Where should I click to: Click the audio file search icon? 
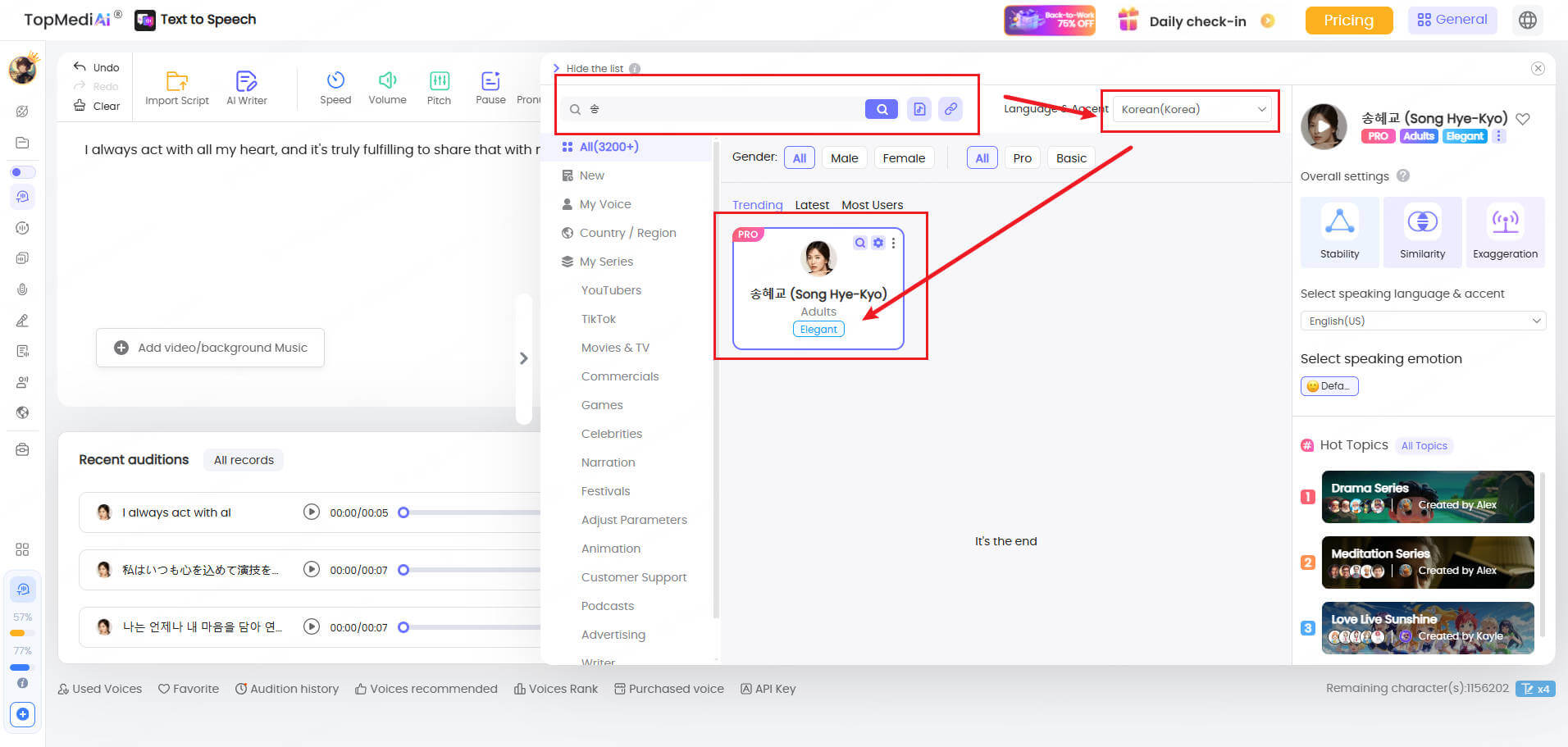coord(919,109)
